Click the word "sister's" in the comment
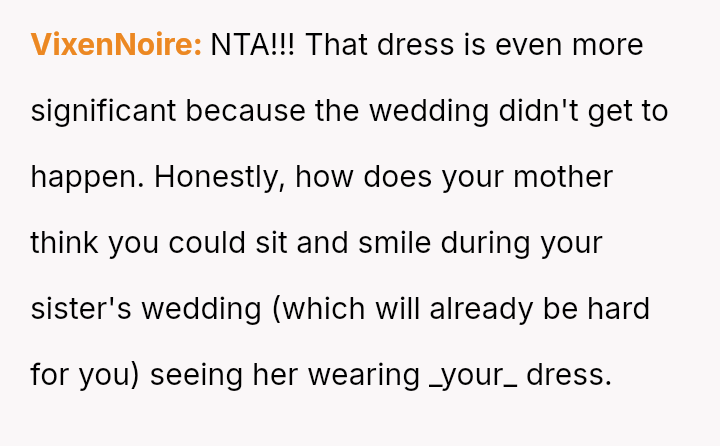 point(81,309)
